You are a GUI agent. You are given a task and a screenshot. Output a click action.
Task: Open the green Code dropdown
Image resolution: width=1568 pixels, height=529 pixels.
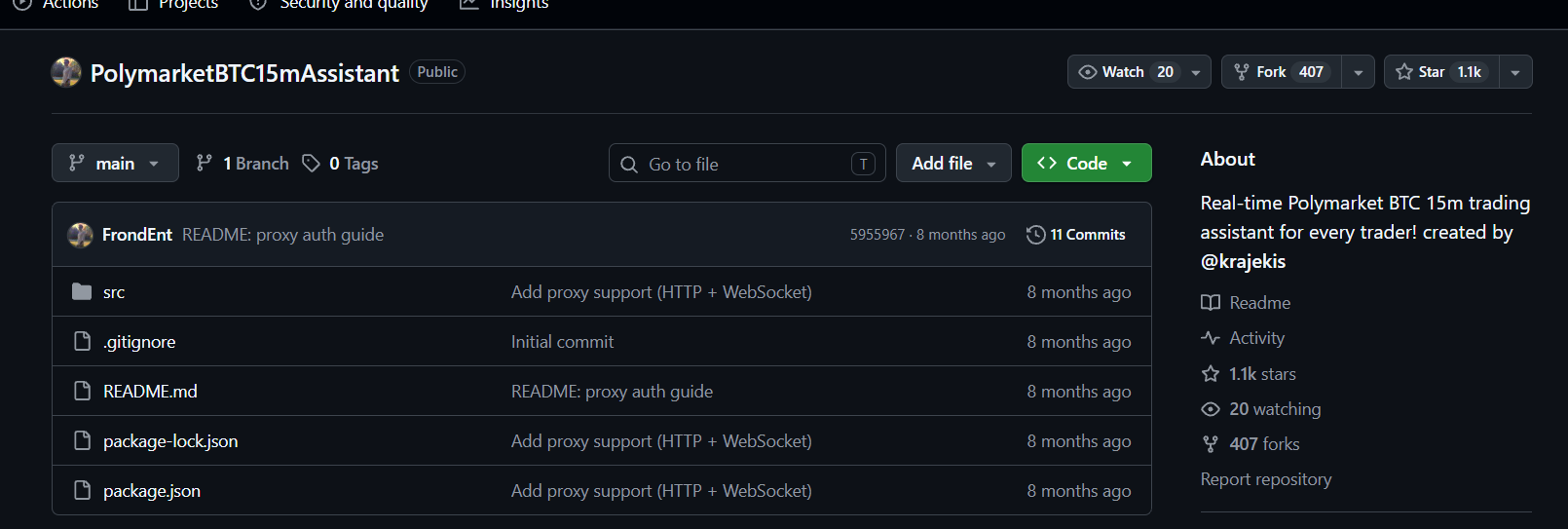click(x=1086, y=163)
